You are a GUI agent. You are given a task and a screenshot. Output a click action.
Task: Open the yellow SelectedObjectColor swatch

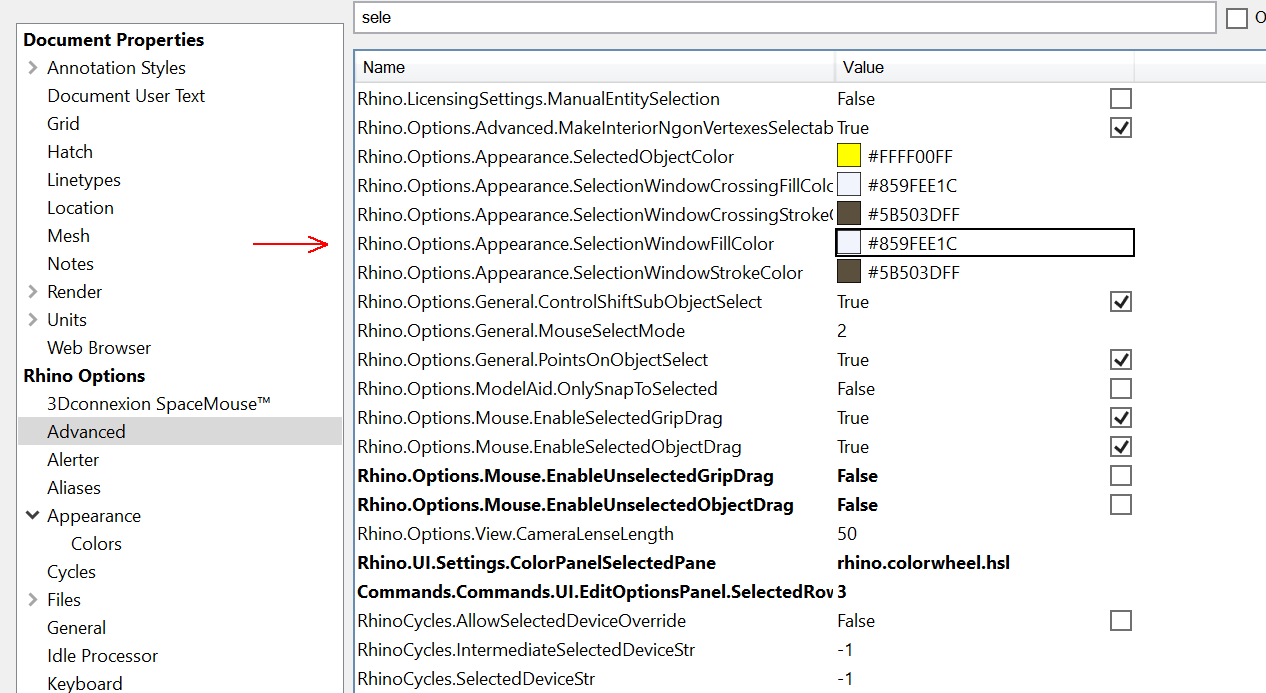point(849,156)
